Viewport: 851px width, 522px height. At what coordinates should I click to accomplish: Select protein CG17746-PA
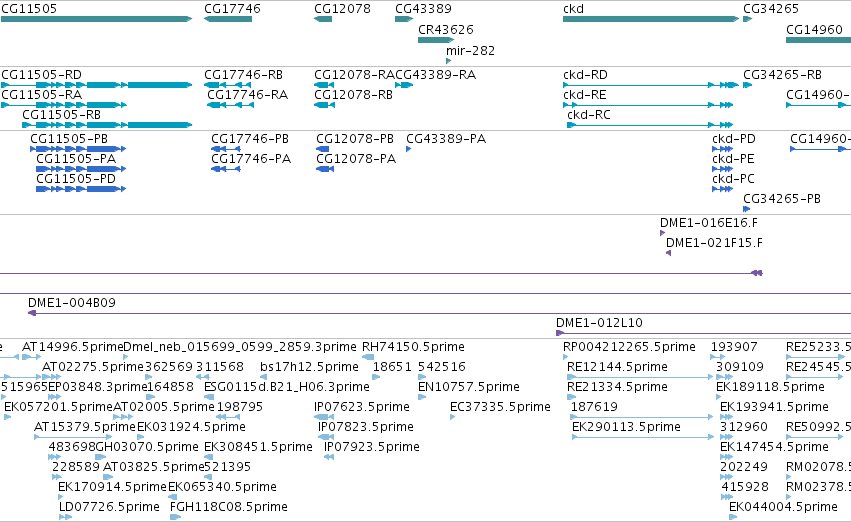point(226,169)
